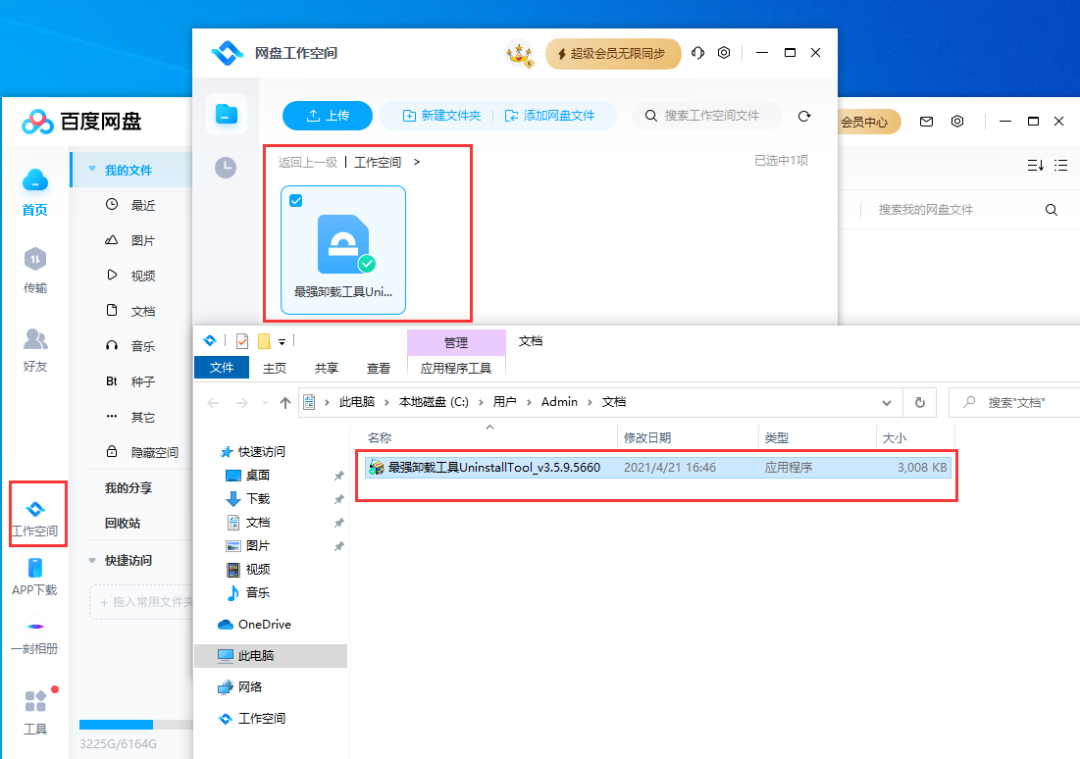The width and height of the screenshot is (1080, 759).
Task: Click the 管理 contextual tab header
Action: point(456,342)
